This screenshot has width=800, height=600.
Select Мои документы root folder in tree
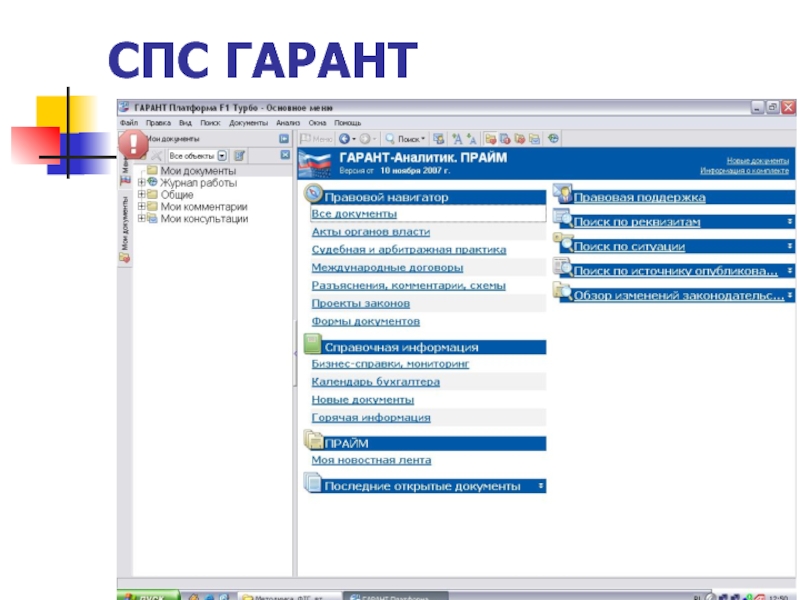tap(198, 170)
